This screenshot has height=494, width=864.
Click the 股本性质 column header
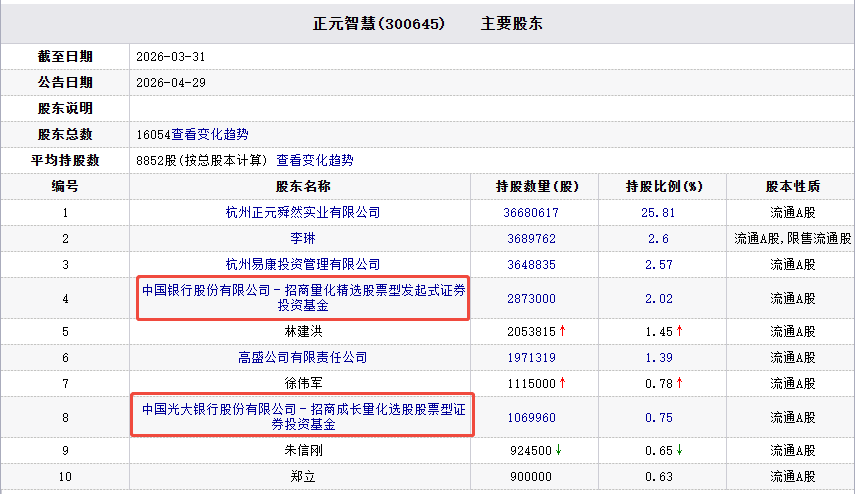(x=793, y=187)
